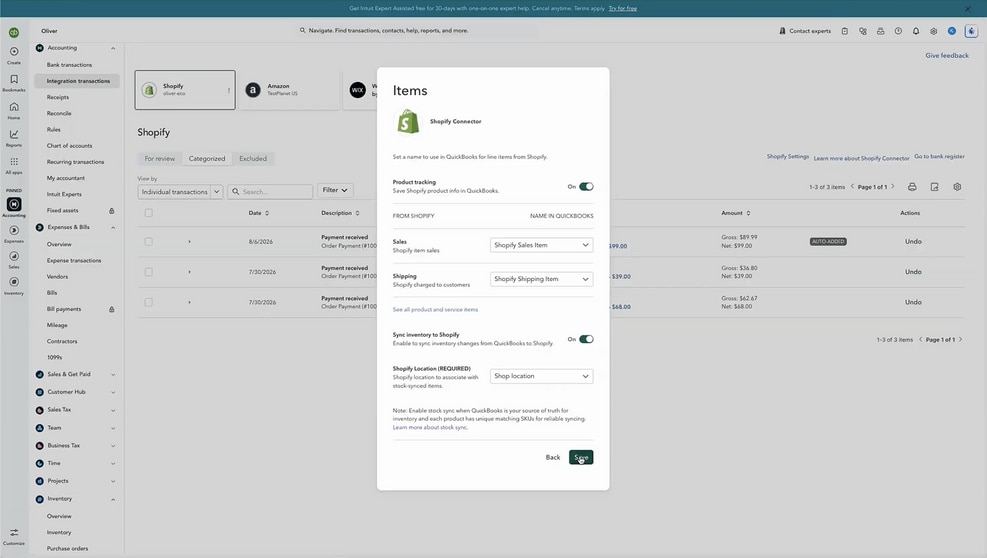Open the Individual transactions view dropdown
This screenshot has width=987, height=558.
[180, 191]
